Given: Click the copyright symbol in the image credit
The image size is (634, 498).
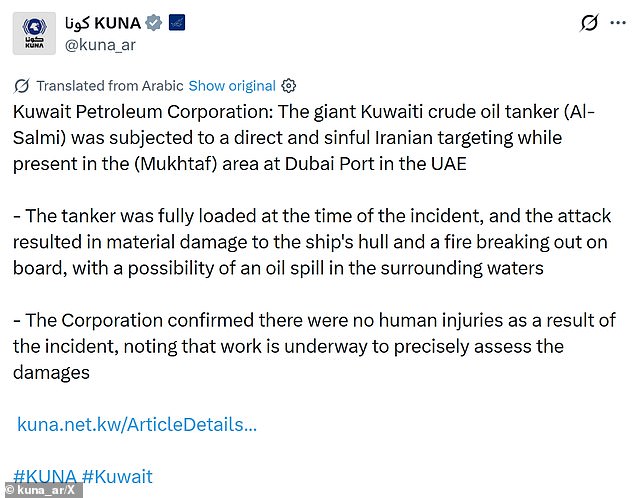Looking at the screenshot, I should click(10, 490).
